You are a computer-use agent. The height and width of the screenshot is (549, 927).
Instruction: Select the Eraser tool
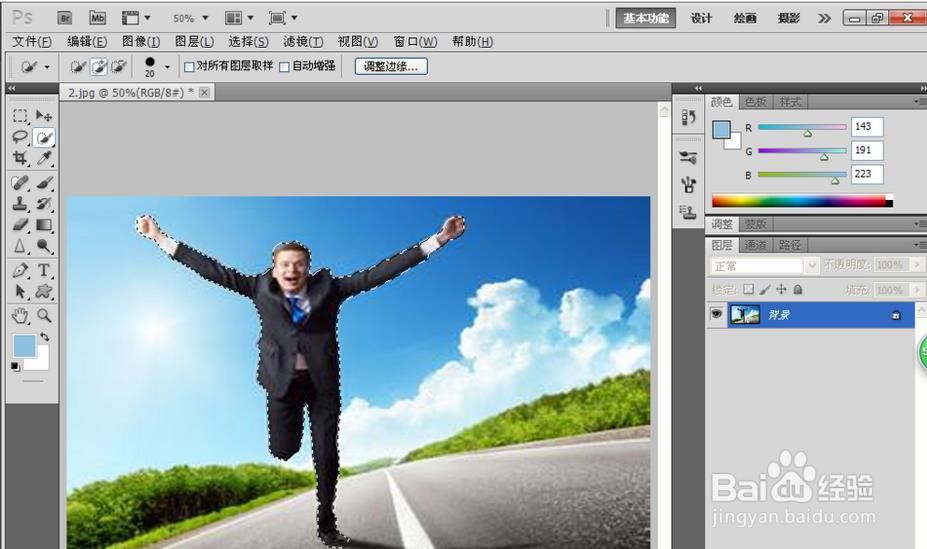pyautogui.click(x=20, y=225)
